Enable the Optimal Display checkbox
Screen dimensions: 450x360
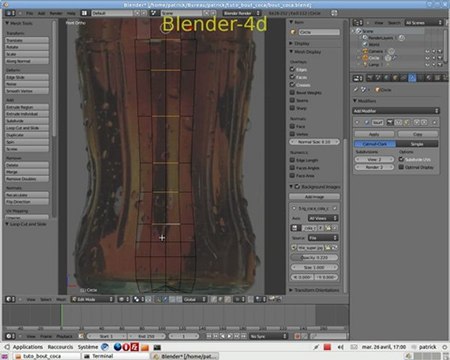(401, 167)
